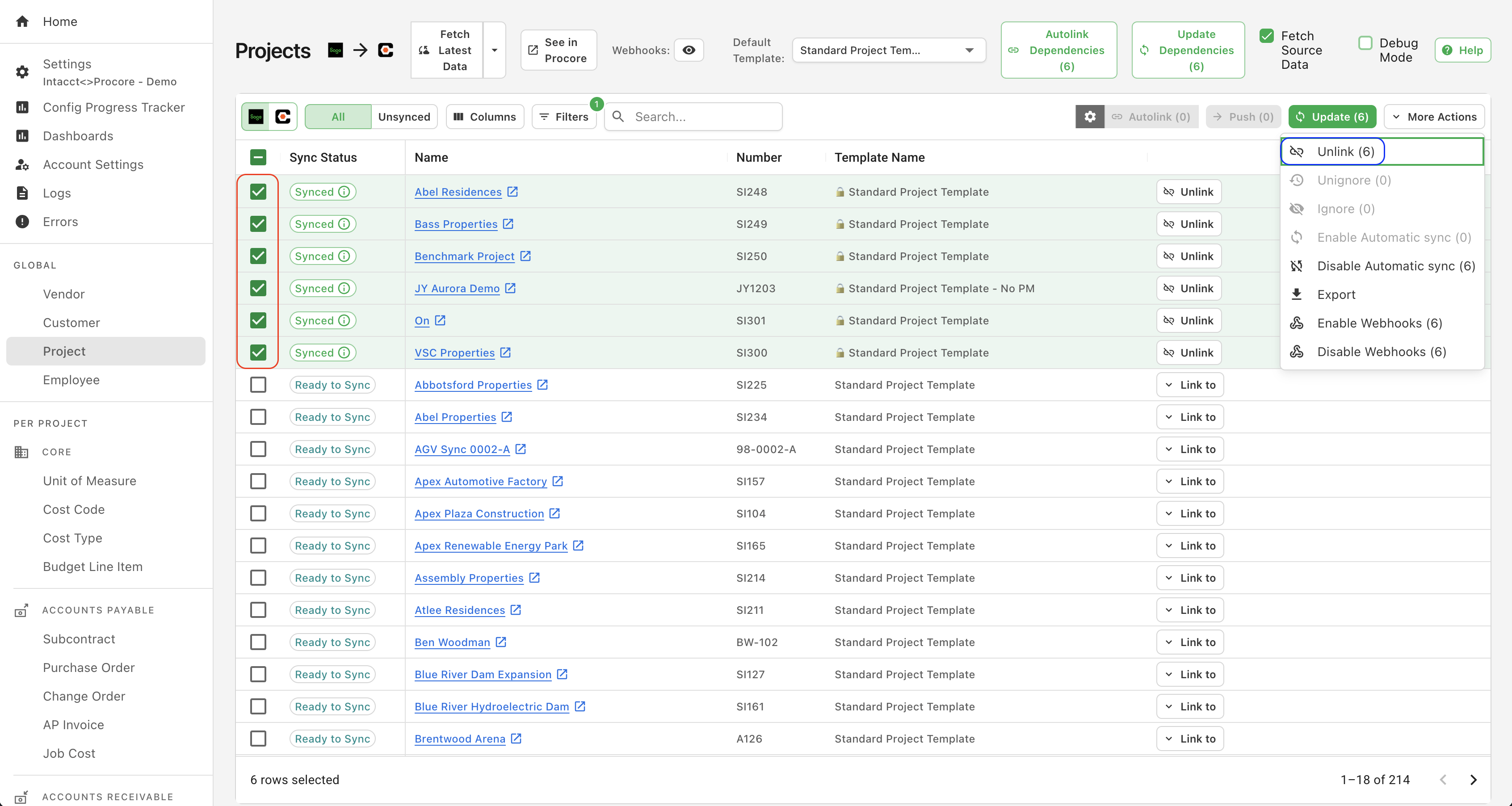Check the Abbotsford Properties row checkbox
Viewport: 1512px width, 806px height.
coord(258,385)
